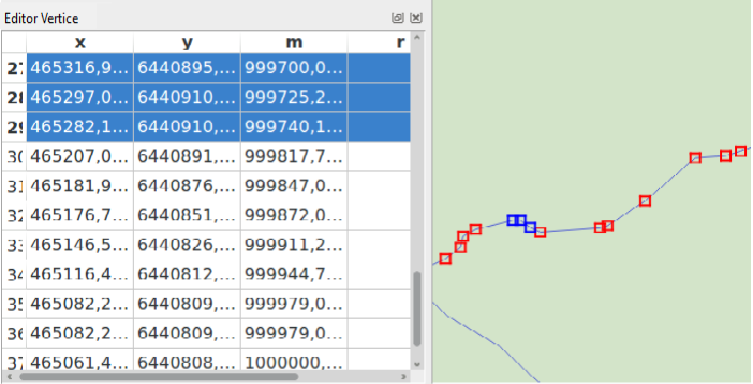Click the vertical scrollbar down arrow

(416, 365)
